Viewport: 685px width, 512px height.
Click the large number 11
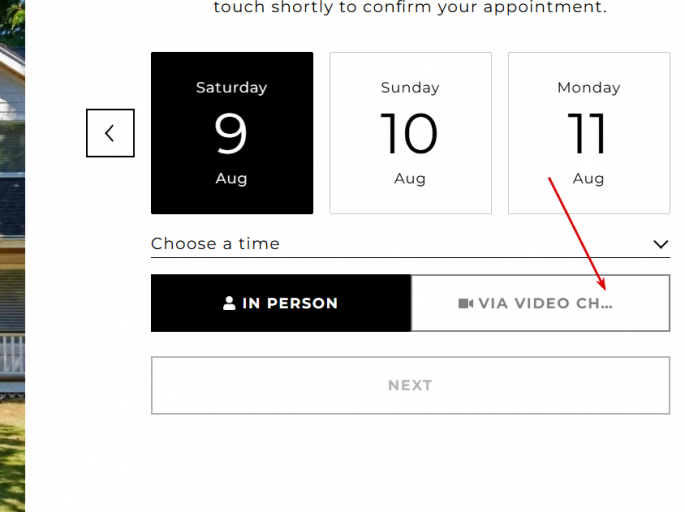coord(586,133)
